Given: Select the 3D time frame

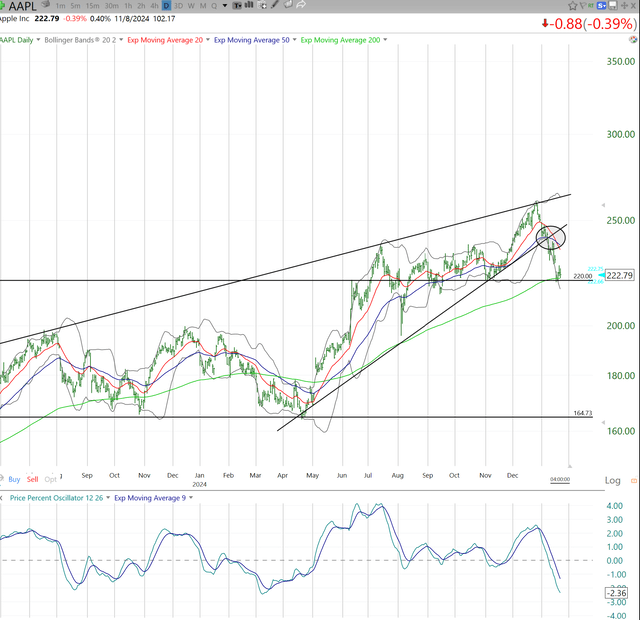Looking at the screenshot, I should coord(178,6).
